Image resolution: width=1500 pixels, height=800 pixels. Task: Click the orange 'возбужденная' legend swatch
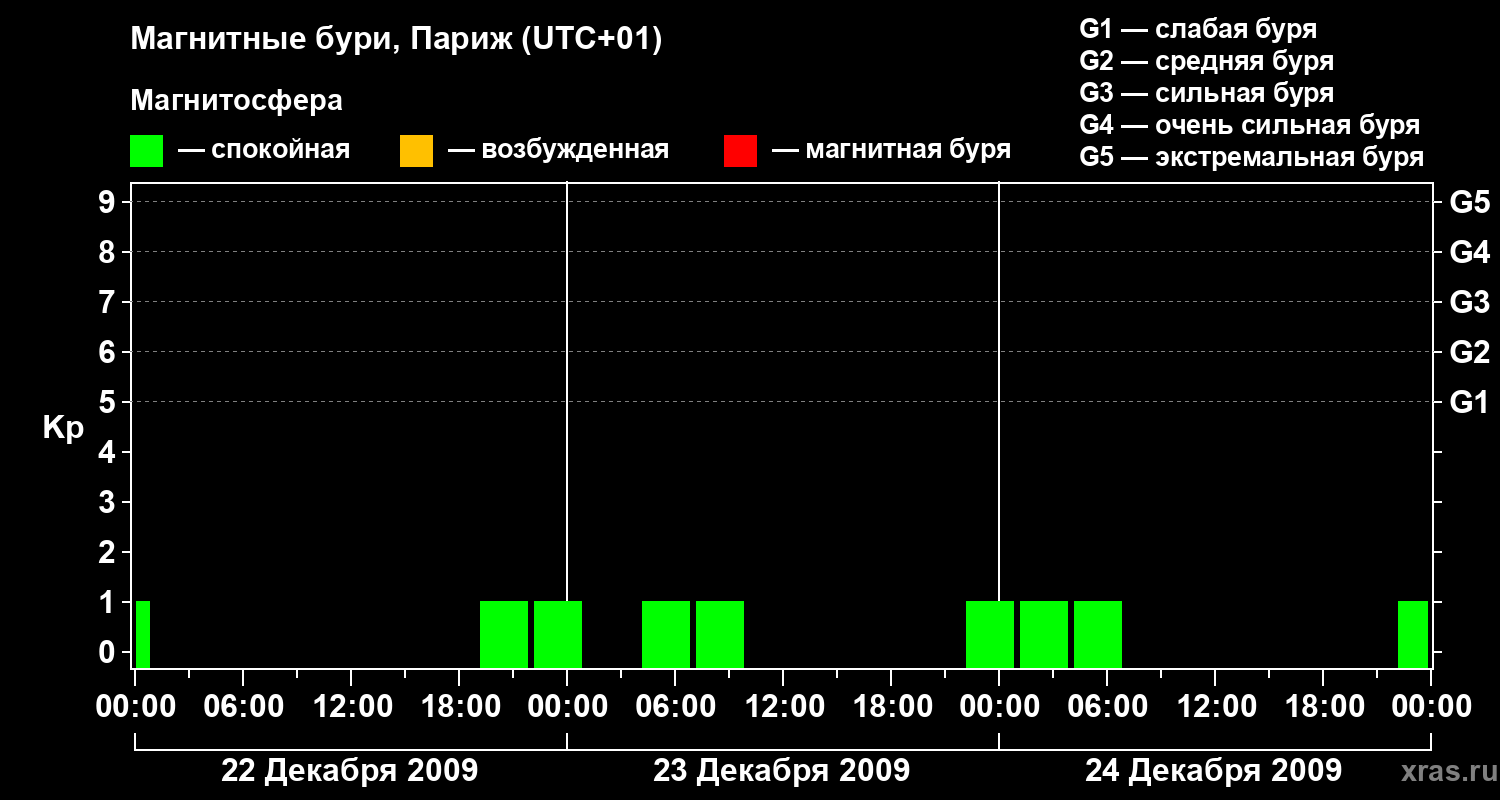(416, 150)
